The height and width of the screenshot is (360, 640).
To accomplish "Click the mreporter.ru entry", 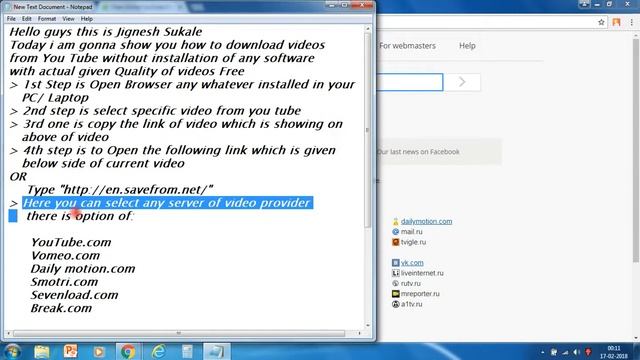I will coord(420,293).
